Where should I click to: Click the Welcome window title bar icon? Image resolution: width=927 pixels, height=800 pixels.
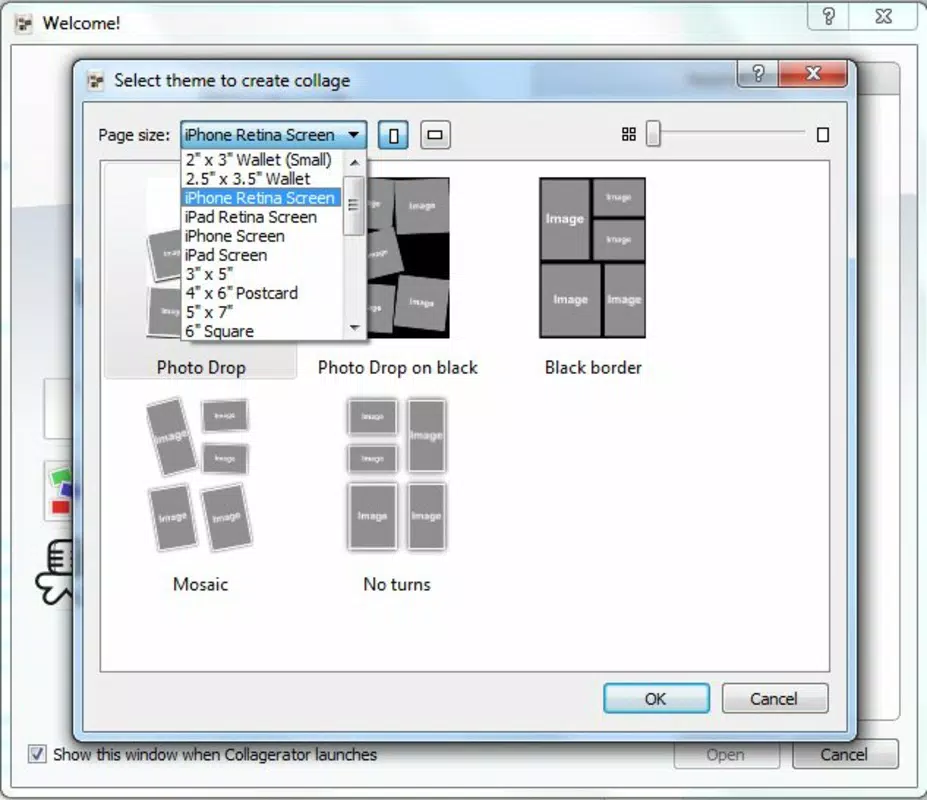click(x=24, y=24)
